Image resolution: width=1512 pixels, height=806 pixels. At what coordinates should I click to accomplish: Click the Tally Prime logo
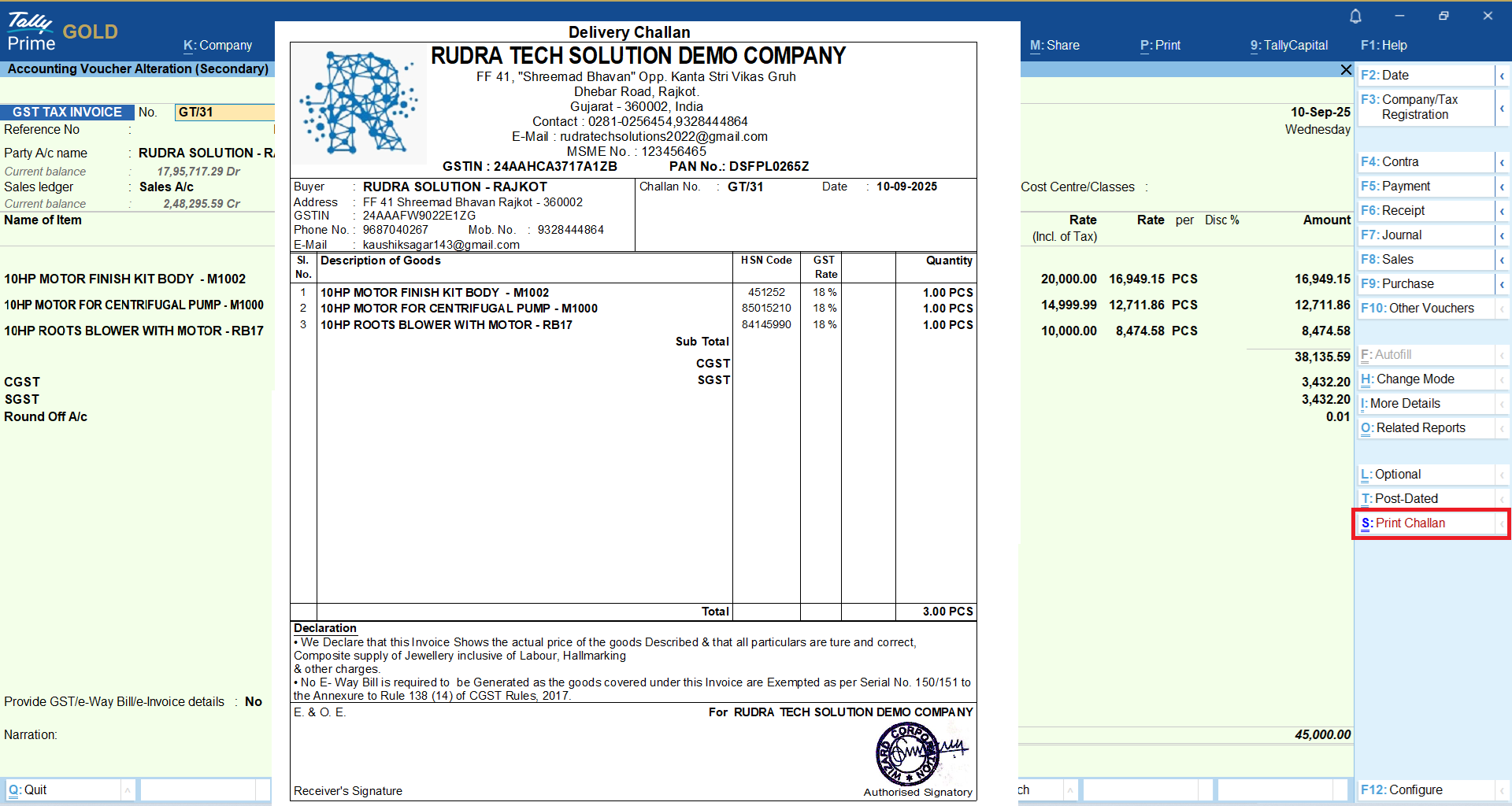31,32
